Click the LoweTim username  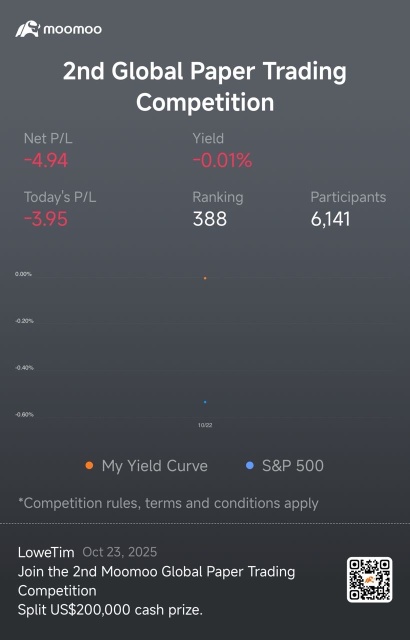(46, 552)
